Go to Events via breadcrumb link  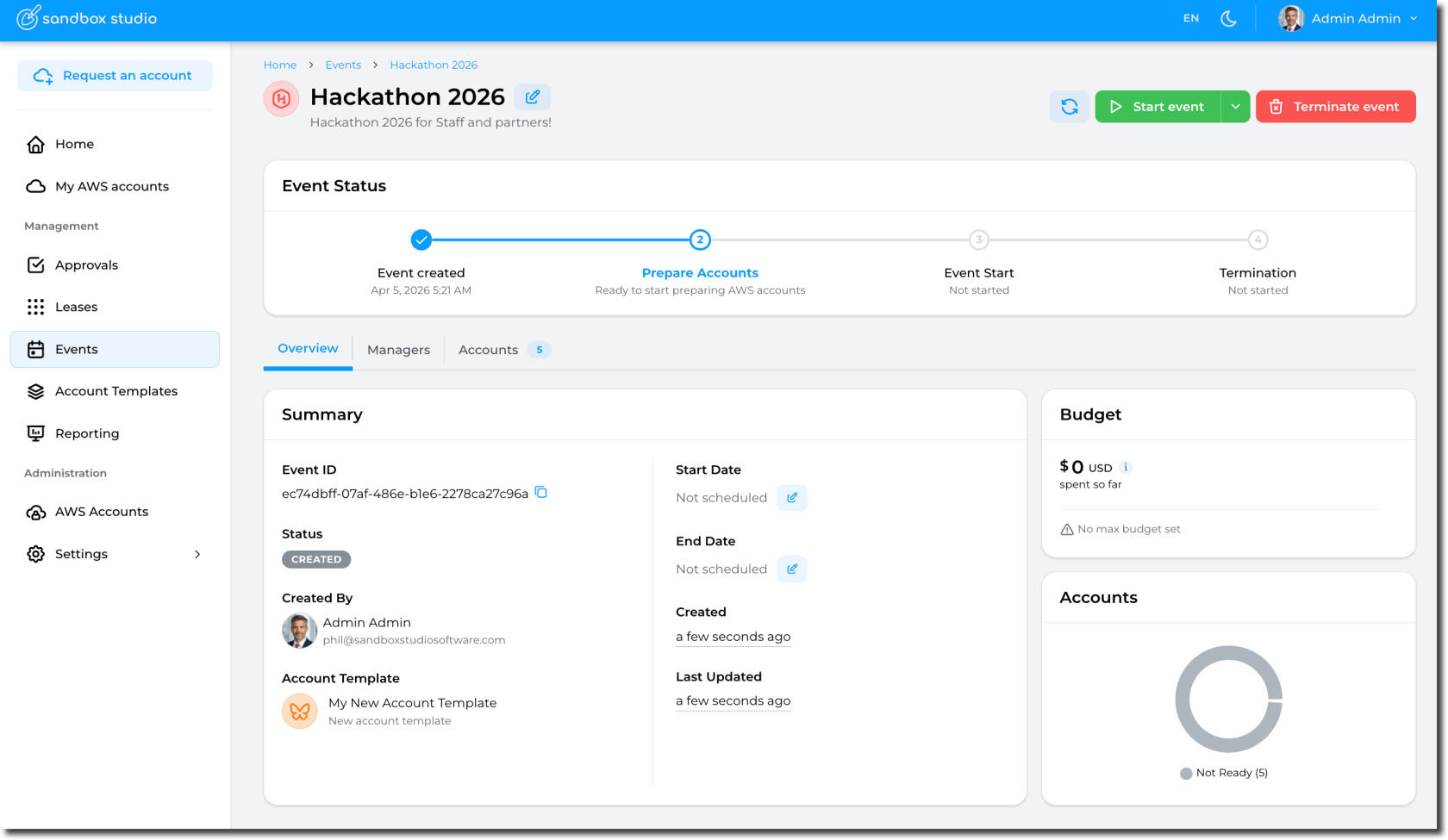[x=343, y=65]
